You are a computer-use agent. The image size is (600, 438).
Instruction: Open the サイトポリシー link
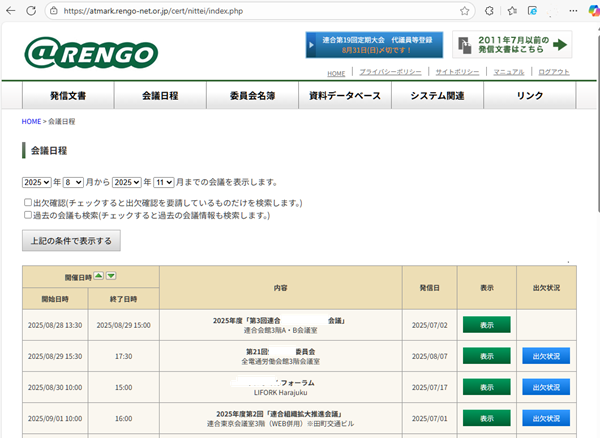[457, 72]
